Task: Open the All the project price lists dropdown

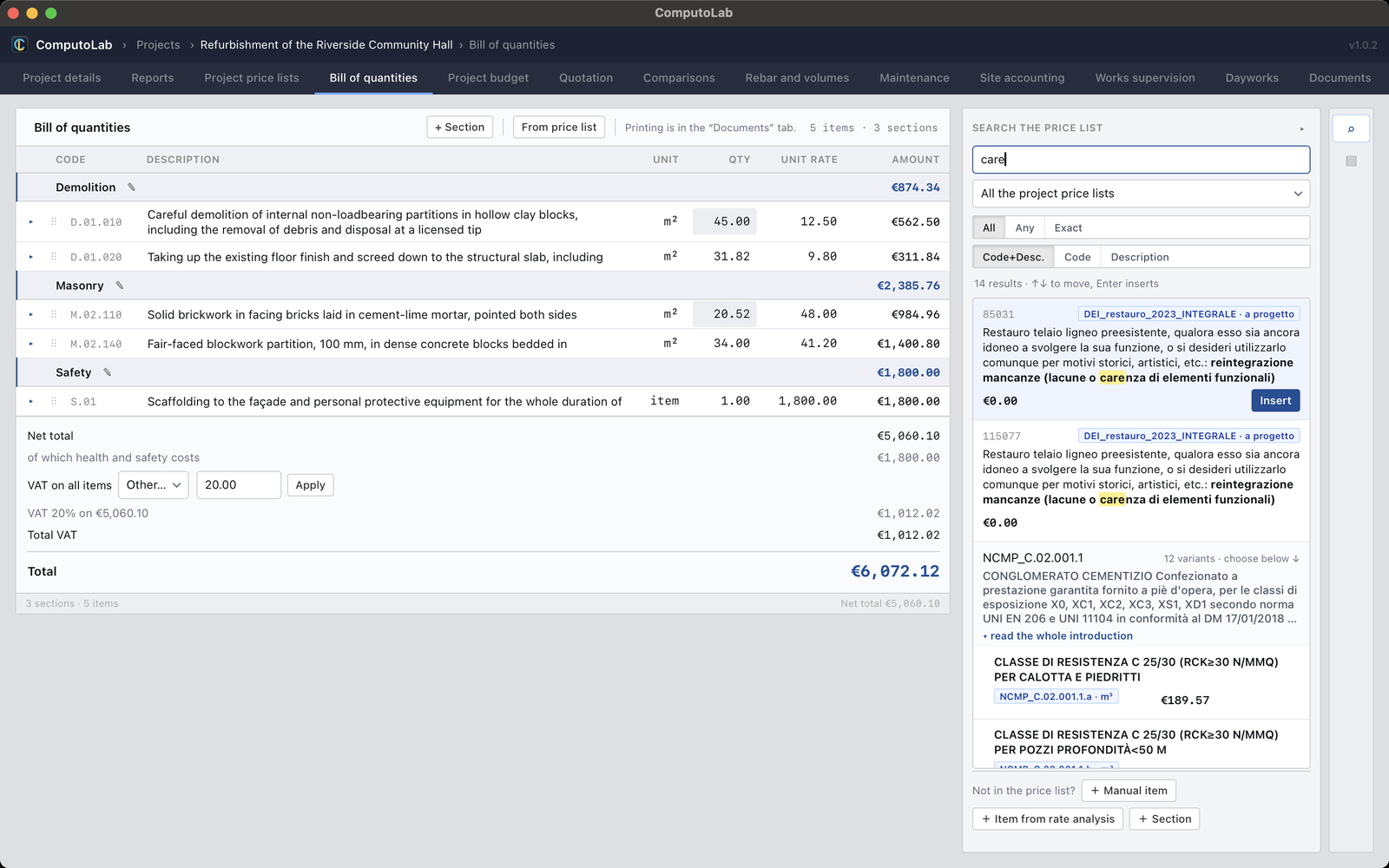Action: coord(1141,194)
